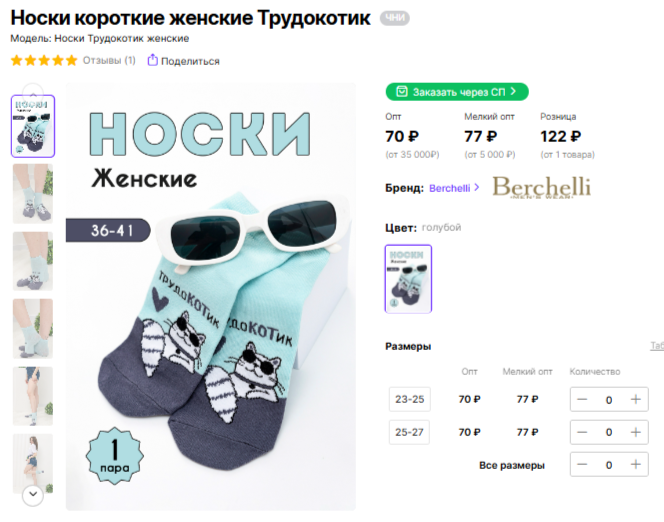Click the Заказать через СП button
This screenshot has width=664, height=522.
(x=457, y=92)
